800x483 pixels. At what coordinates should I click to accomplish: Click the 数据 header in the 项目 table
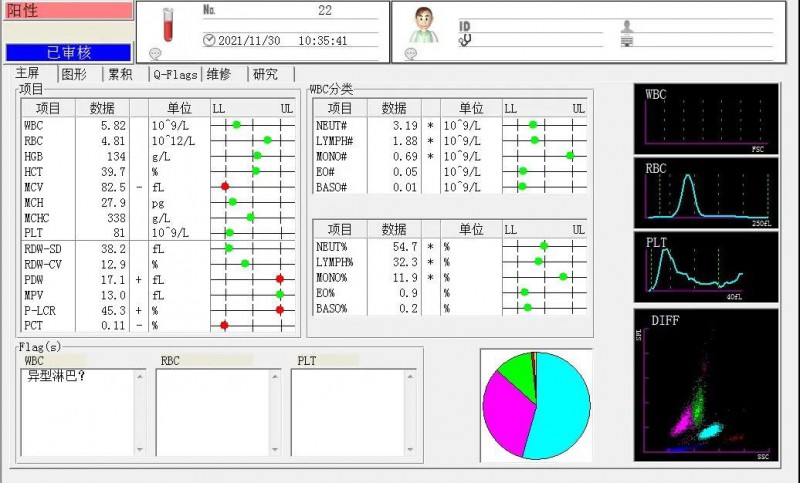pyautogui.click(x=102, y=108)
